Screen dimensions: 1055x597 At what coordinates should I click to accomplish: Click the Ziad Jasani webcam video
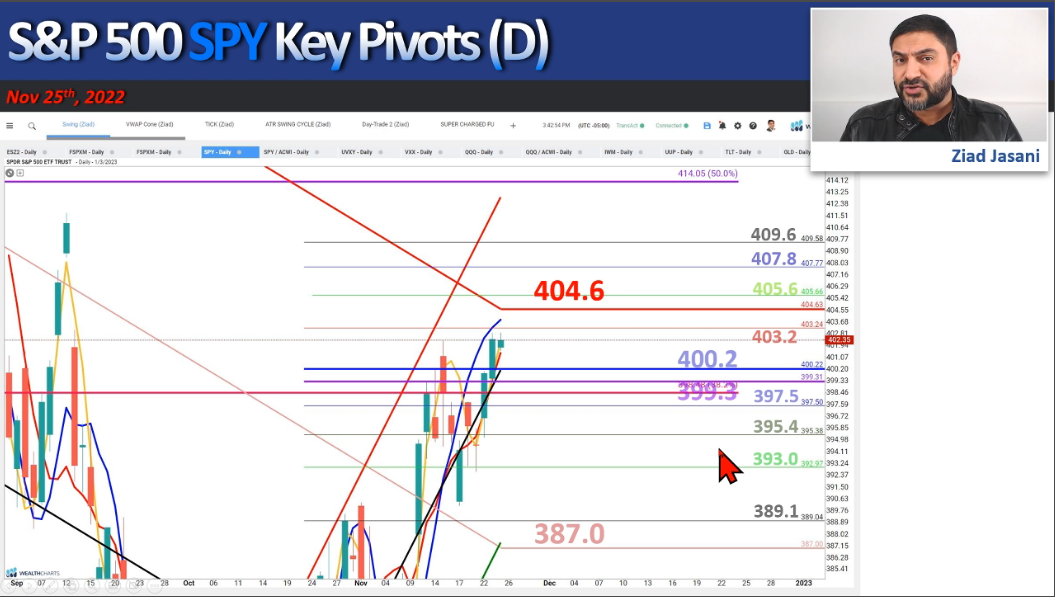pyautogui.click(x=929, y=75)
